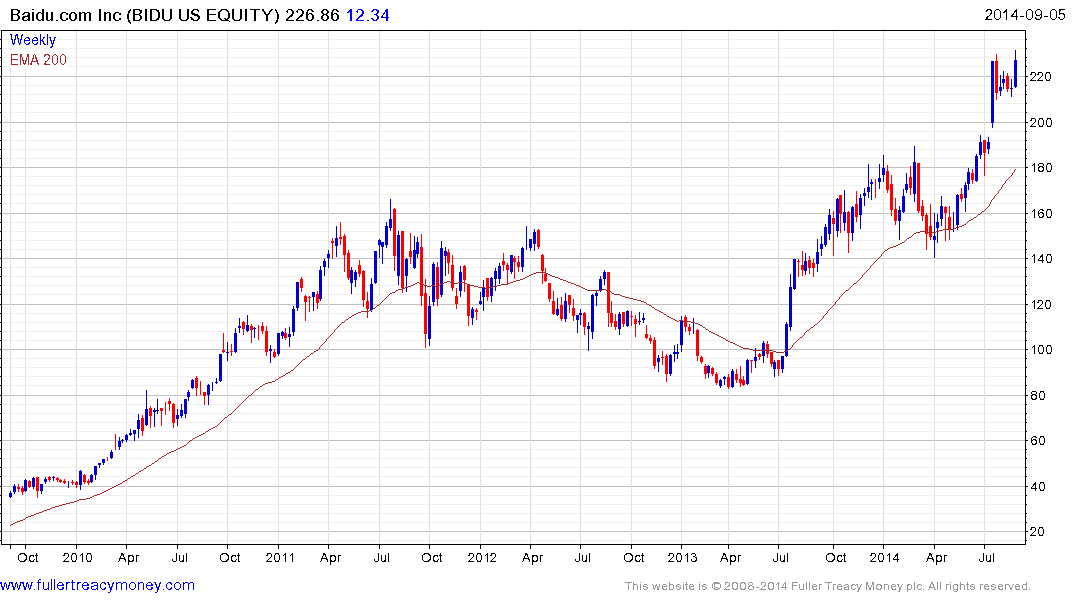Click the 2011 year label on time axis
Viewport: 1075px width, 600px height.
[x=280, y=557]
